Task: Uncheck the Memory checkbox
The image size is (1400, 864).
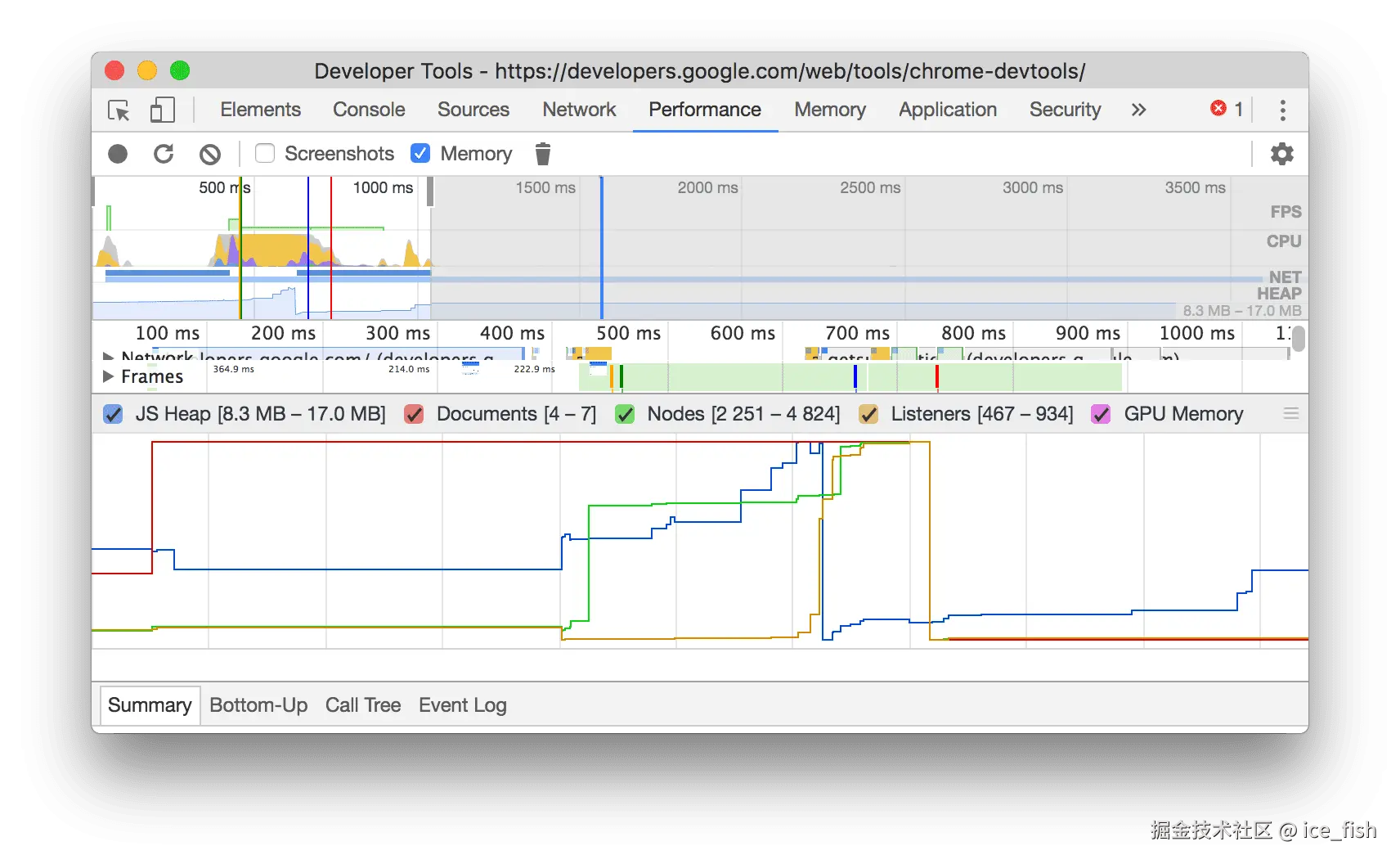Action: point(420,154)
